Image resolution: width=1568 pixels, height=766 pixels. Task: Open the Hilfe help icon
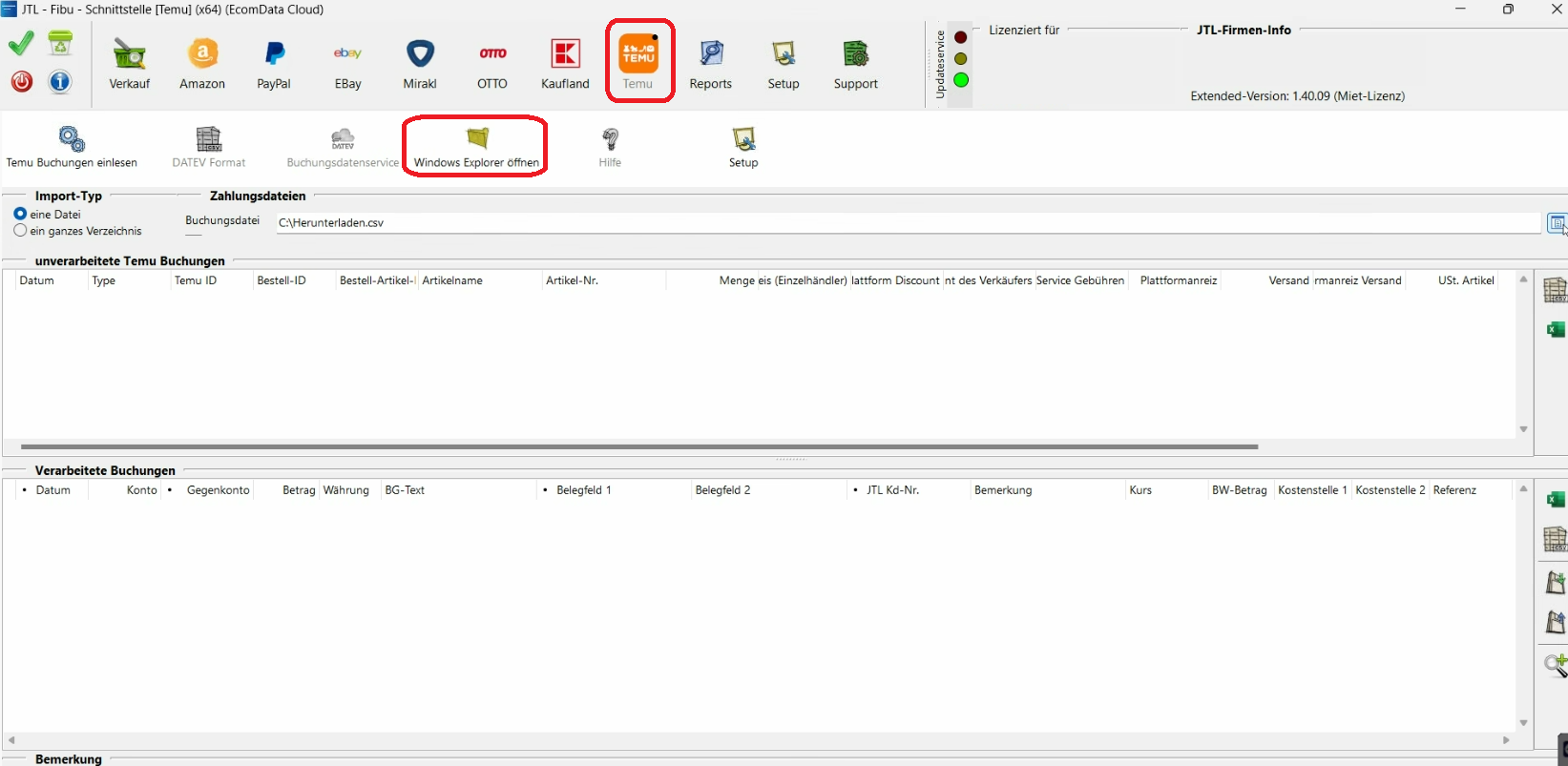(610, 148)
